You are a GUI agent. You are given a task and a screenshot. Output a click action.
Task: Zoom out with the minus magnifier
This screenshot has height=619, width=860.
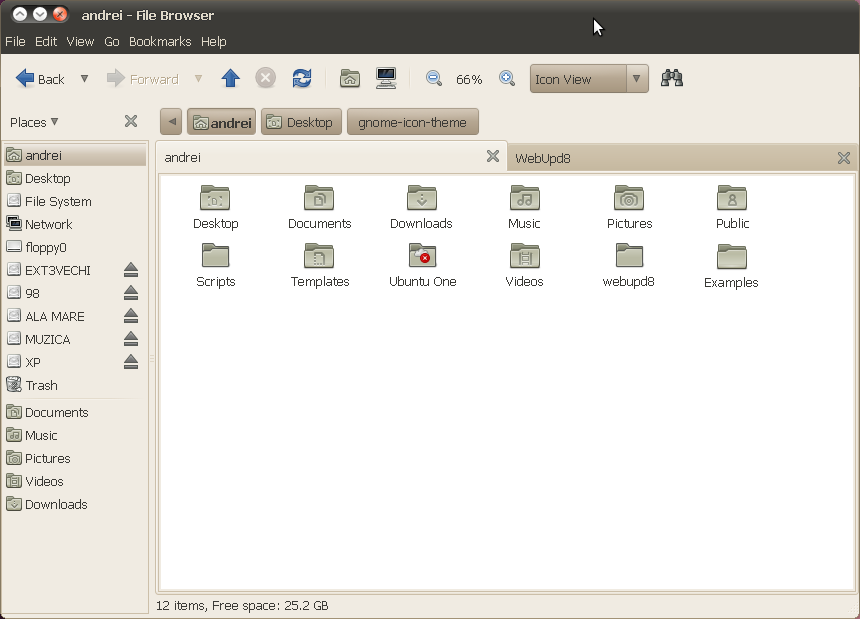[x=433, y=78]
